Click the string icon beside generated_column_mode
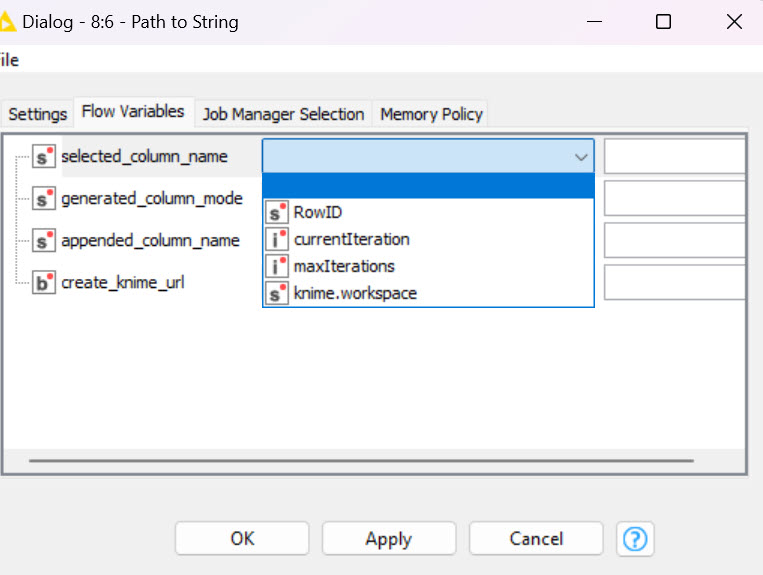The height and width of the screenshot is (575, 763). click(x=44, y=198)
